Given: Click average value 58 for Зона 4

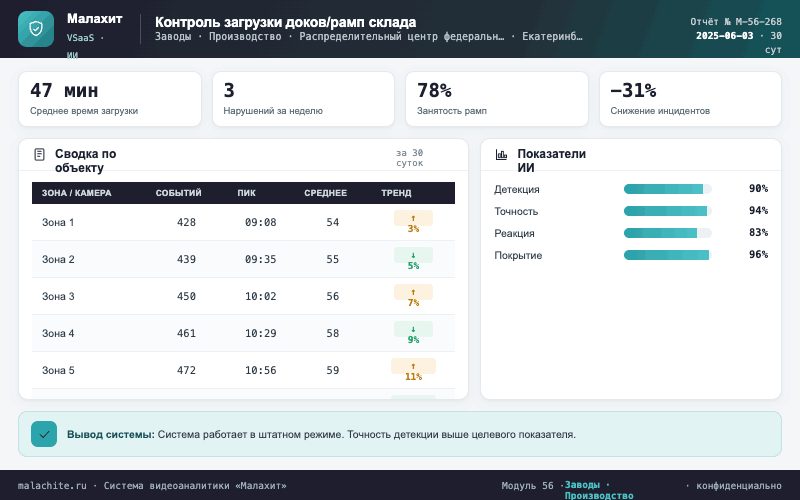Looking at the screenshot, I should [333, 333].
